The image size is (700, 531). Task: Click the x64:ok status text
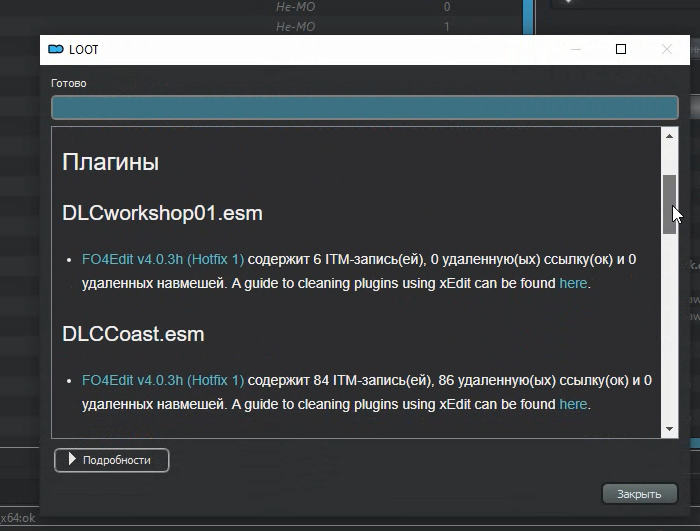pyautogui.click(x=18, y=518)
